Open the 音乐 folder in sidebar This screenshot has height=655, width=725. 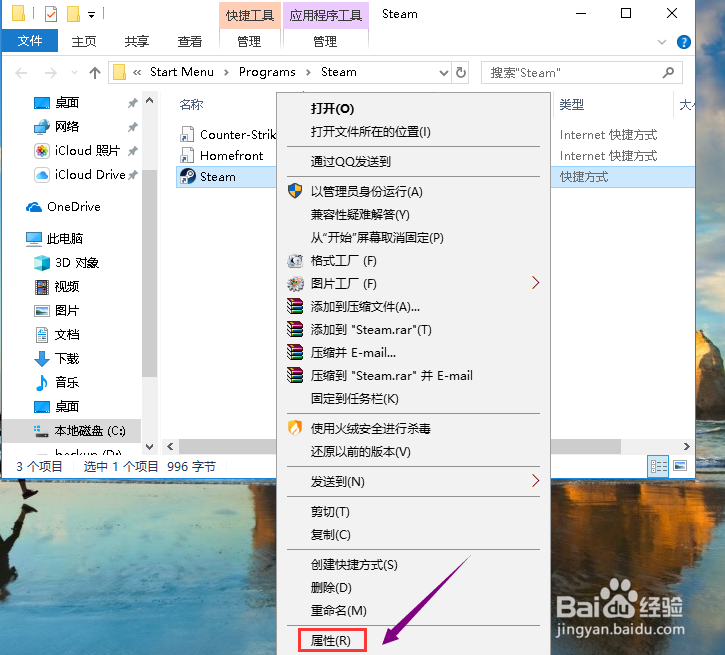point(57,382)
